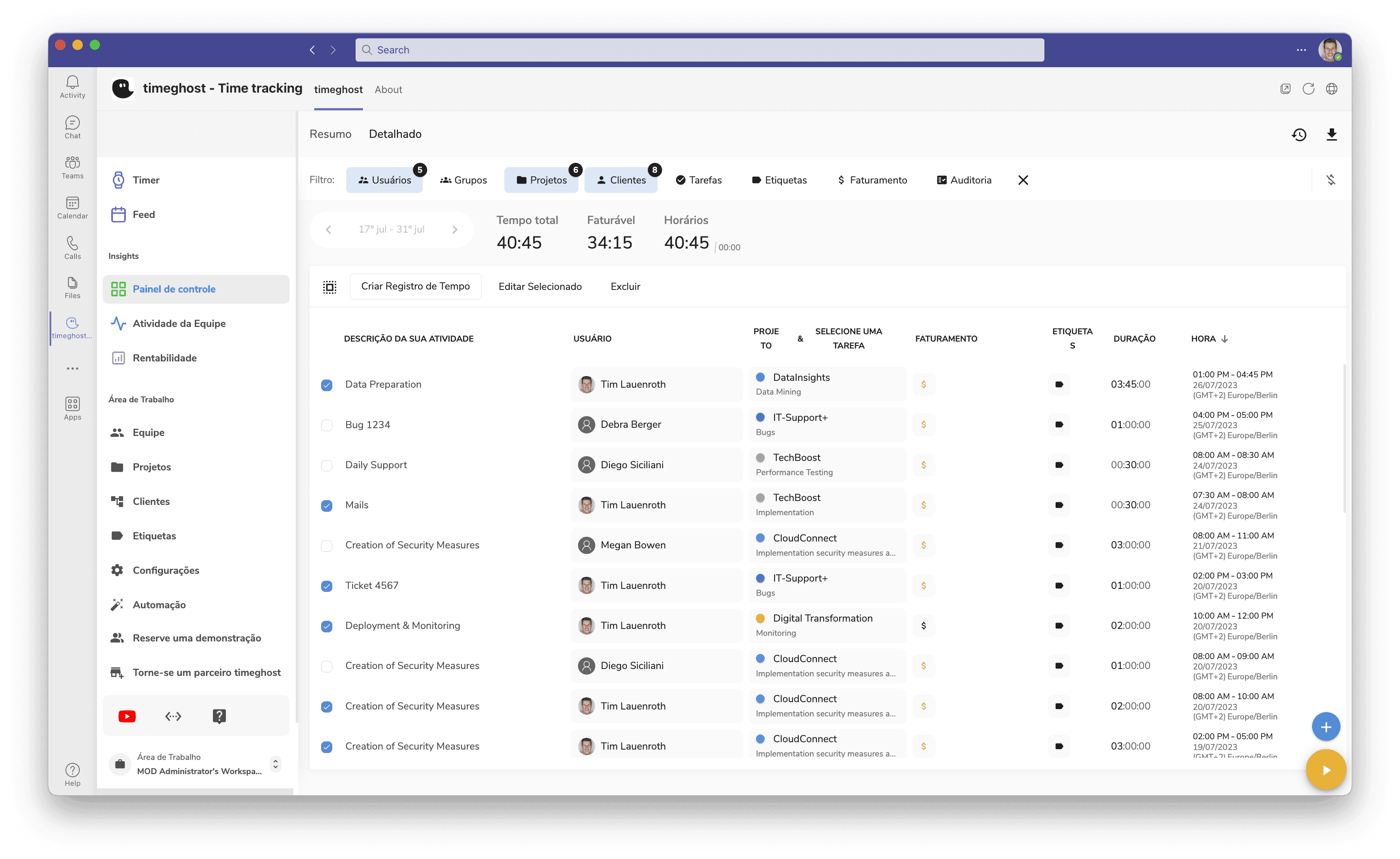Uncheck the Deployment & Monitoring checkbox

click(327, 626)
